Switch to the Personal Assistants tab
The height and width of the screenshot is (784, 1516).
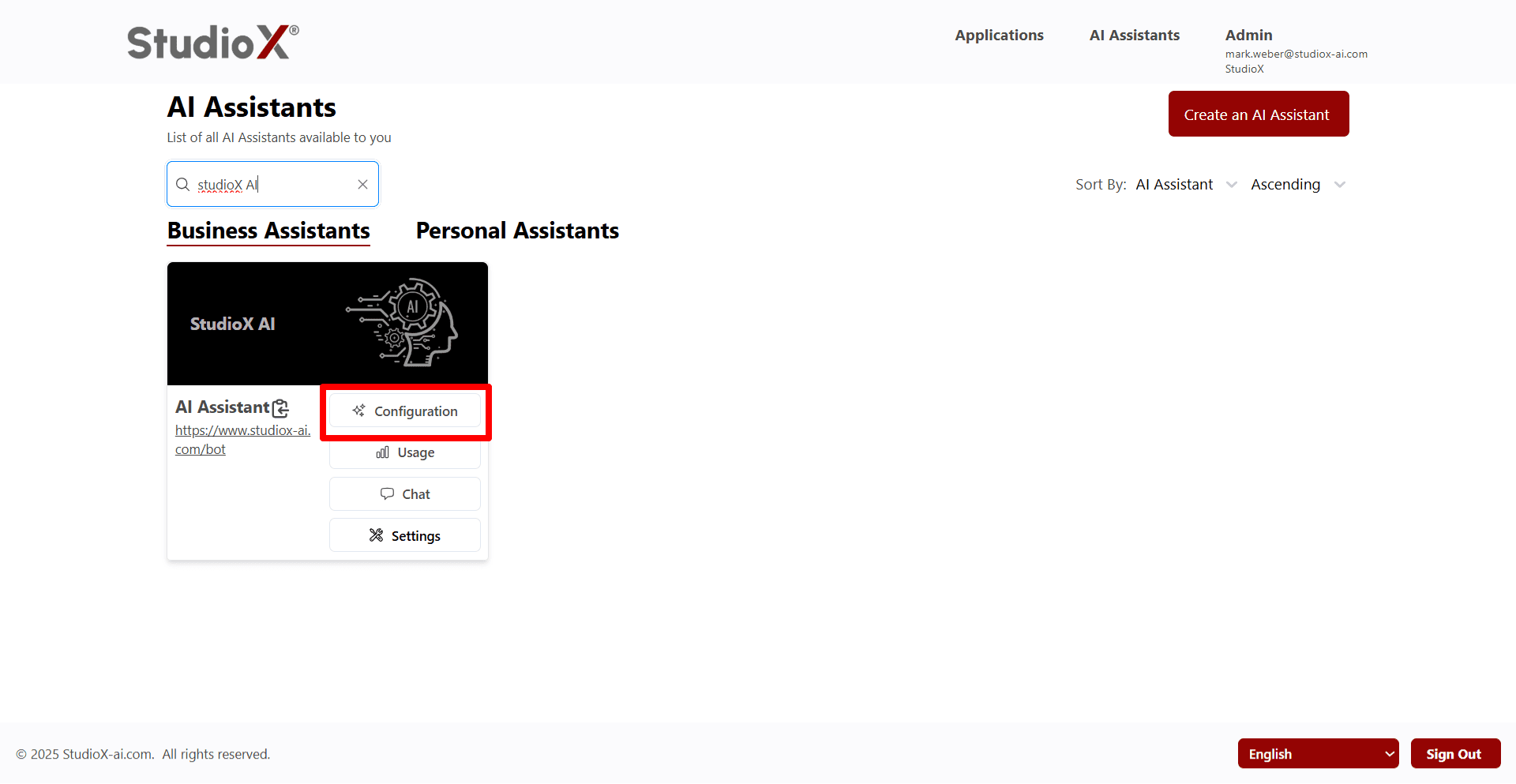[517, 231]
